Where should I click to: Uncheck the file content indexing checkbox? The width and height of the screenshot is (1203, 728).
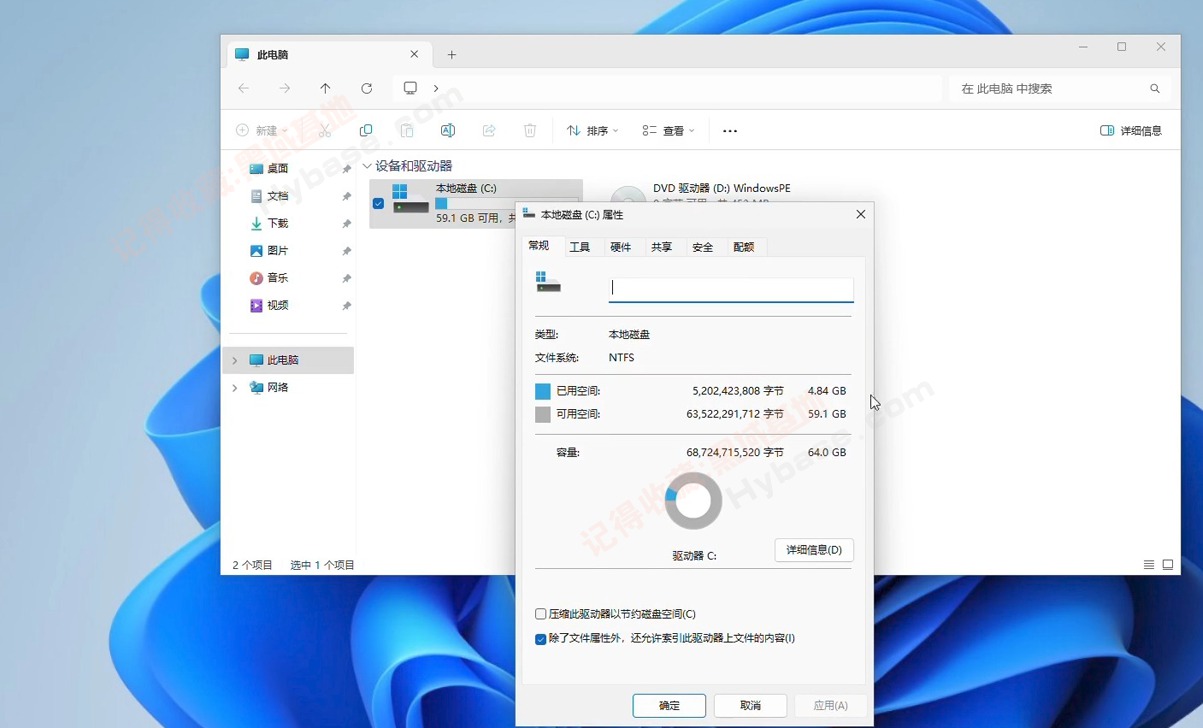tap(541, 639)
